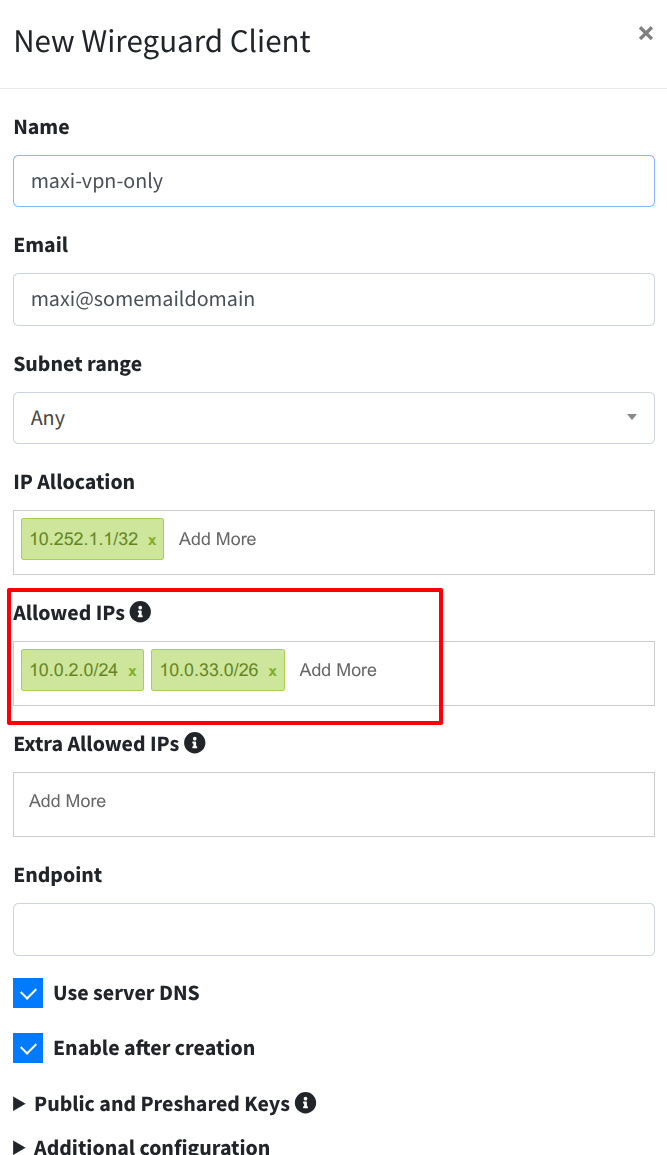Image resolution: width=667 pixels, height=1155 pixels.
Task: Remove the 10.0.33.0/26 allowed IP tag
Action: (x=272, y=672)
